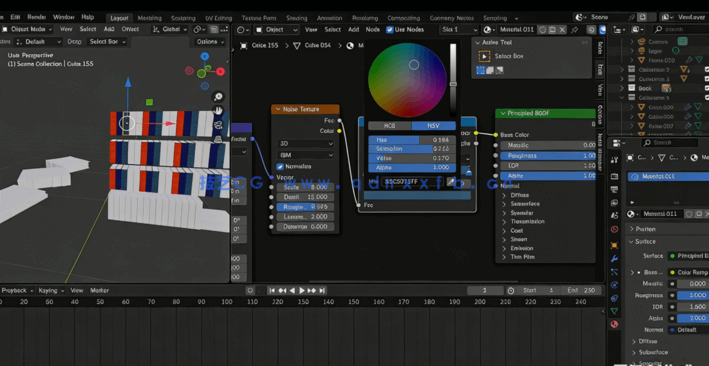Collapse the Active Tool panel
Screen dimensions: 709x366
(x=477, y=43)
